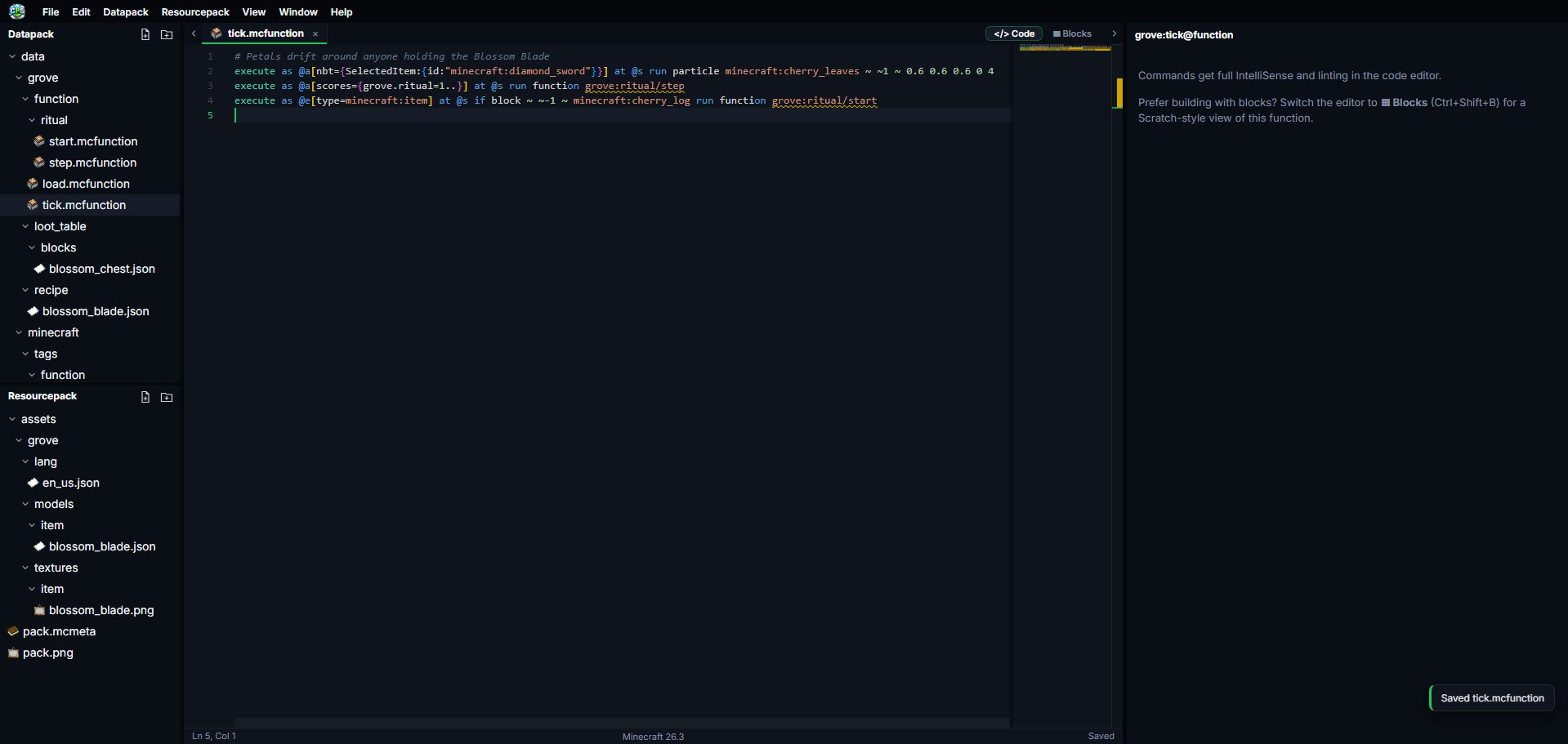Close the tick.mcfunction tab

point(315,34)
